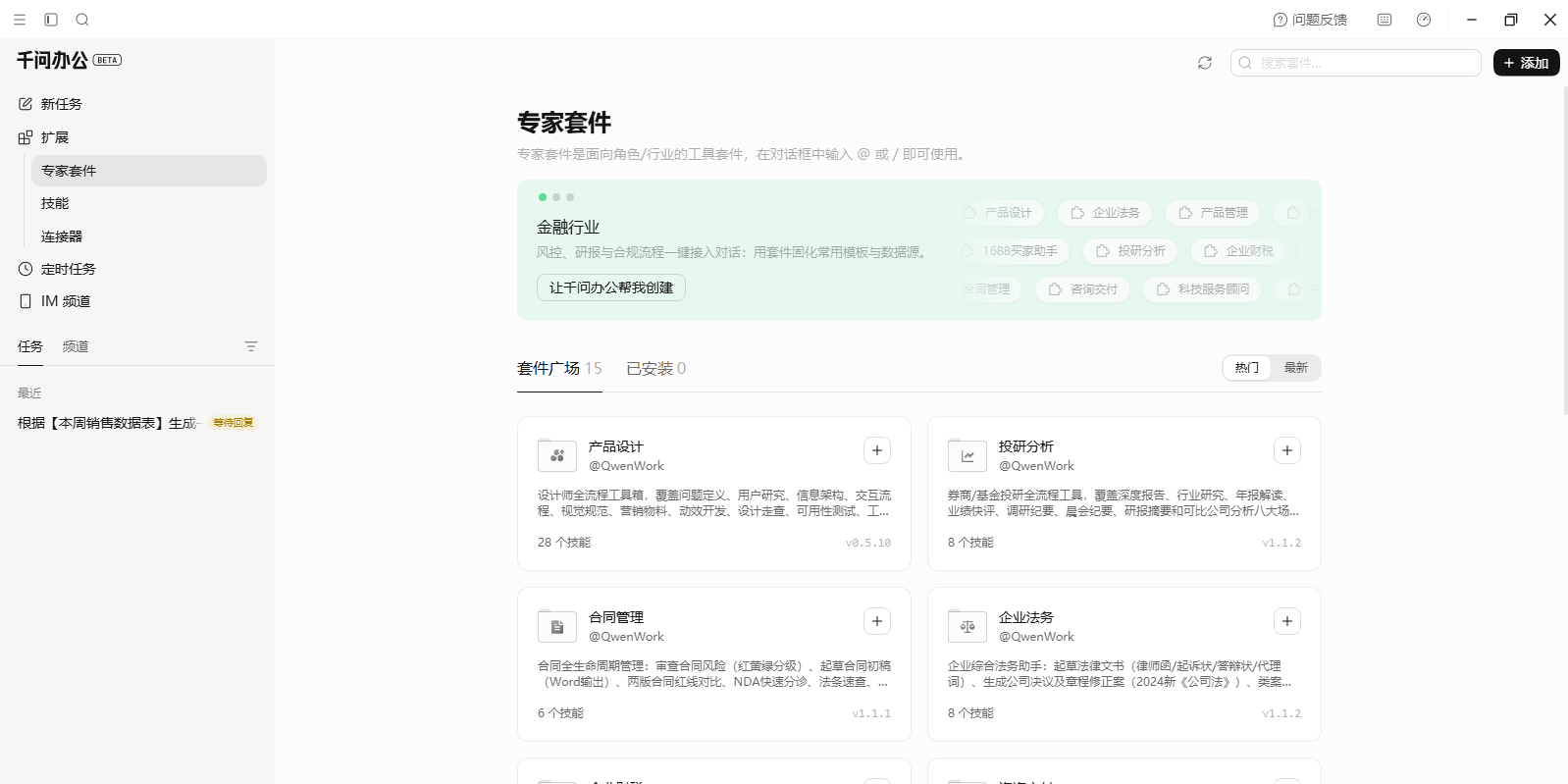This screenshot has height=784, width=1568.
Task: Add the 企业法务 card's suite with its plus button
Action: (x=1287, y=621)
